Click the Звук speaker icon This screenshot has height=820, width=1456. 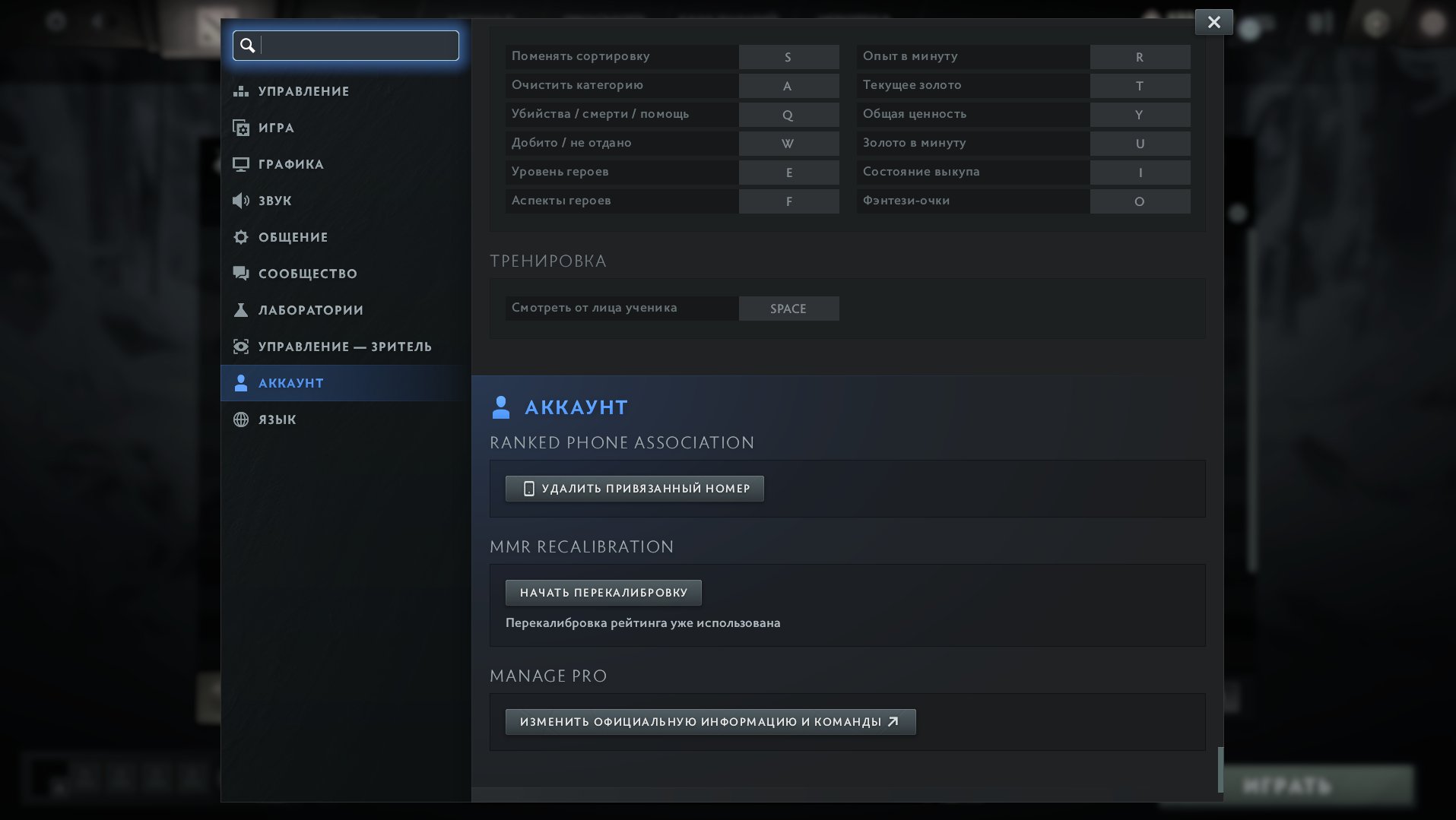(241, 201)
